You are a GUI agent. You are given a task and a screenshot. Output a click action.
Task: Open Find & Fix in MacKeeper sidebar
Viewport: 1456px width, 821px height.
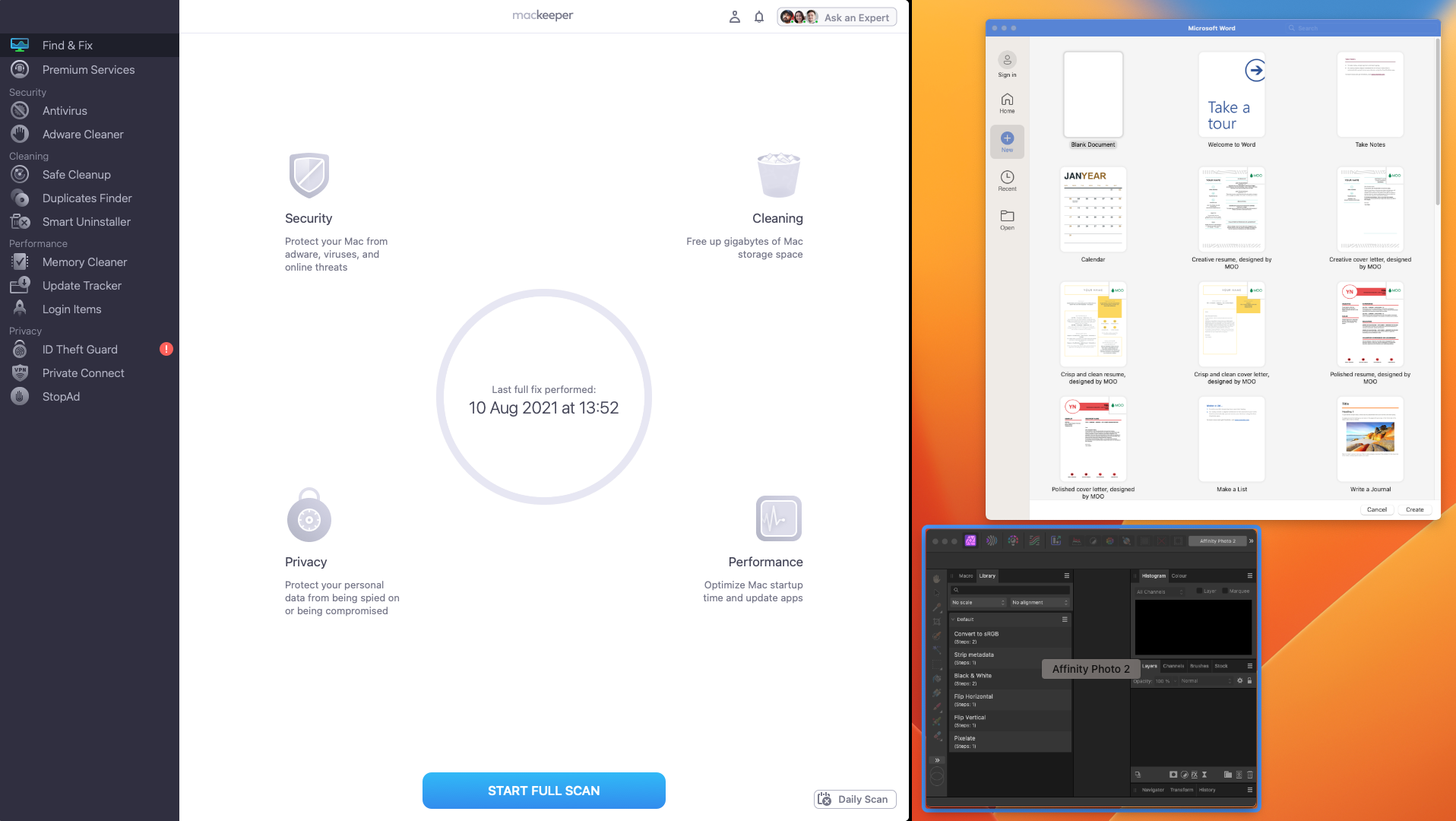coord(89,45)
